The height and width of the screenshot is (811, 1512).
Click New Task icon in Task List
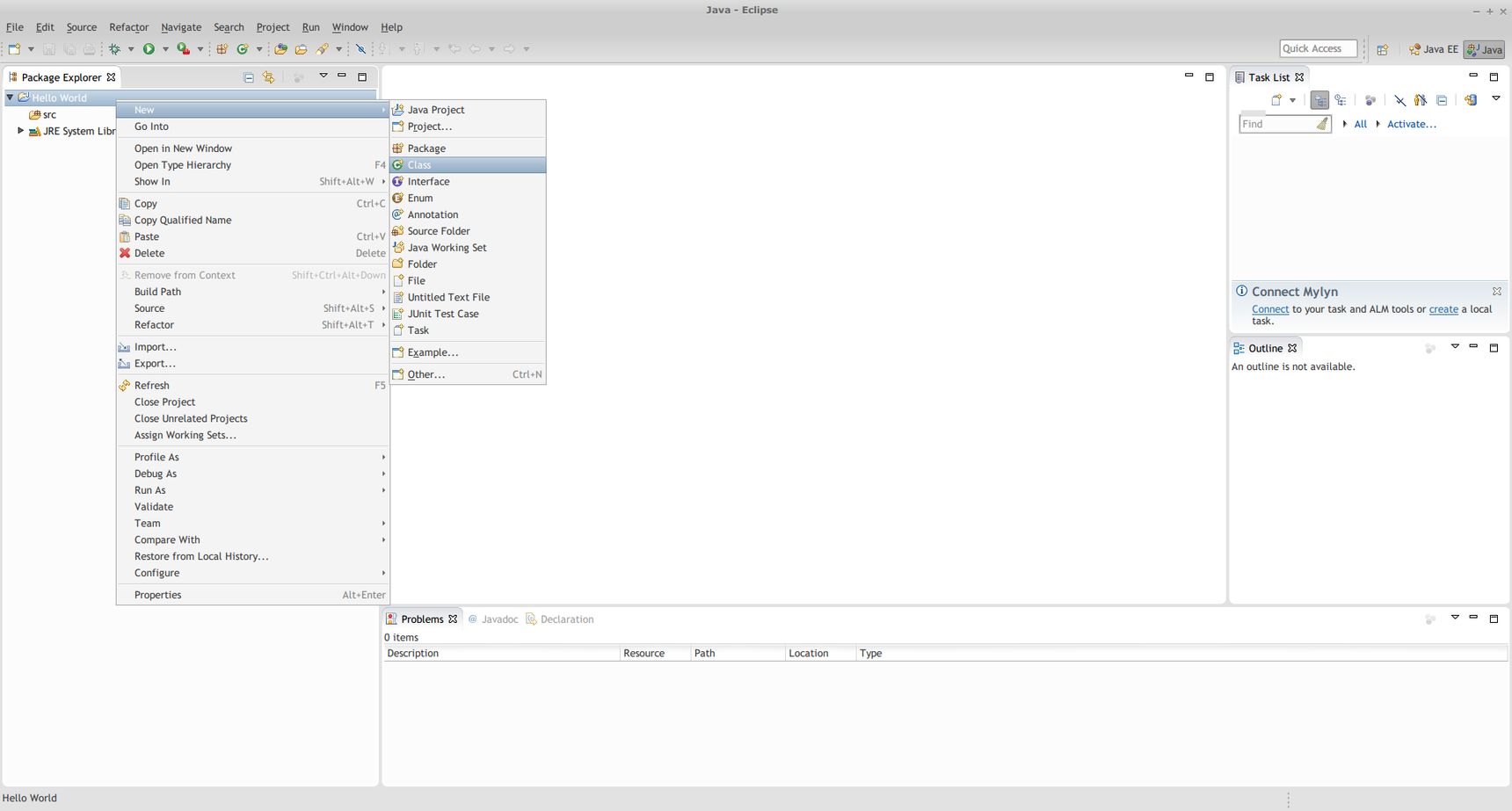coord(1276,100)
